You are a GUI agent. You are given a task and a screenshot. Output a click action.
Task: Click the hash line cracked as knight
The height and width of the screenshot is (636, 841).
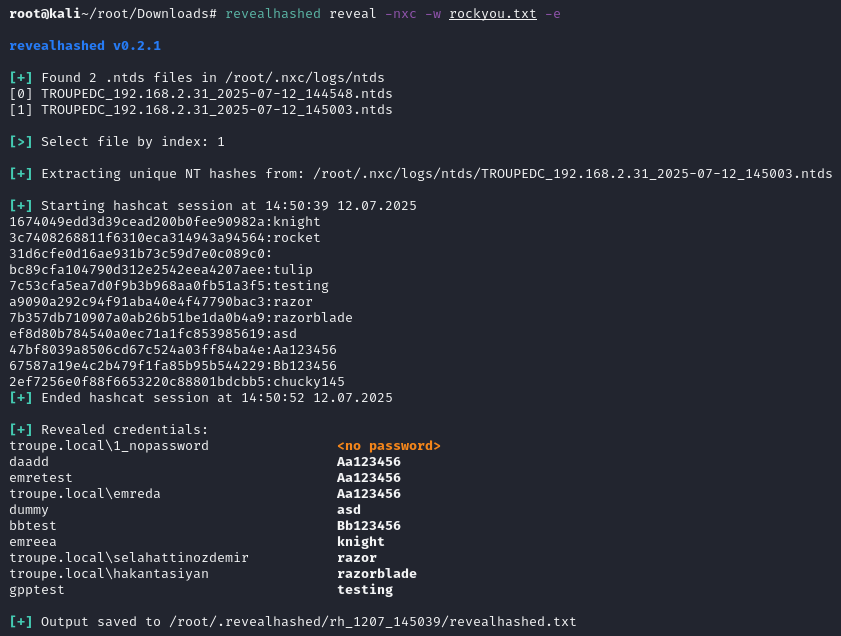165,222
